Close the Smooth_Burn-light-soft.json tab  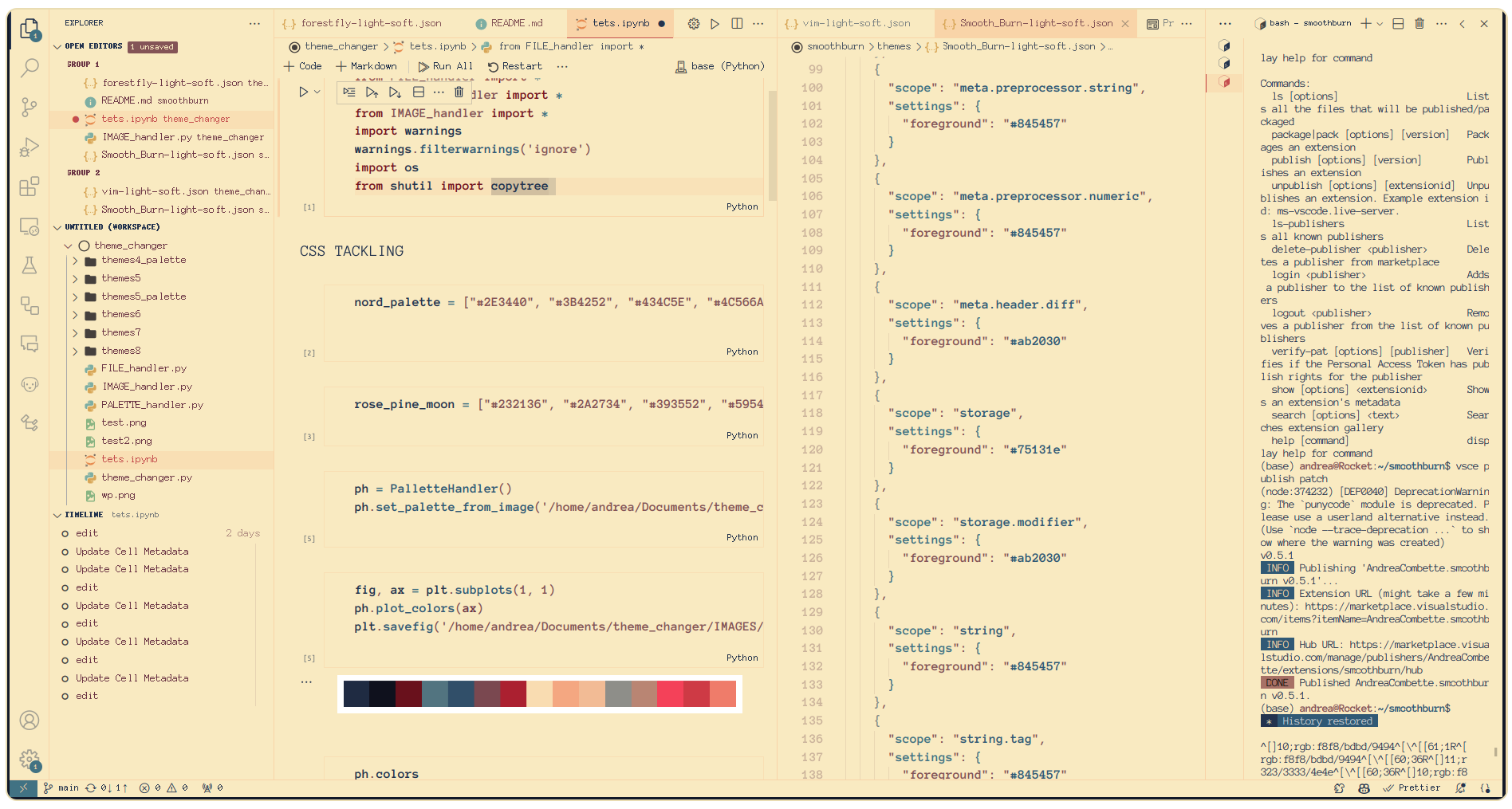coord(1124,24)
